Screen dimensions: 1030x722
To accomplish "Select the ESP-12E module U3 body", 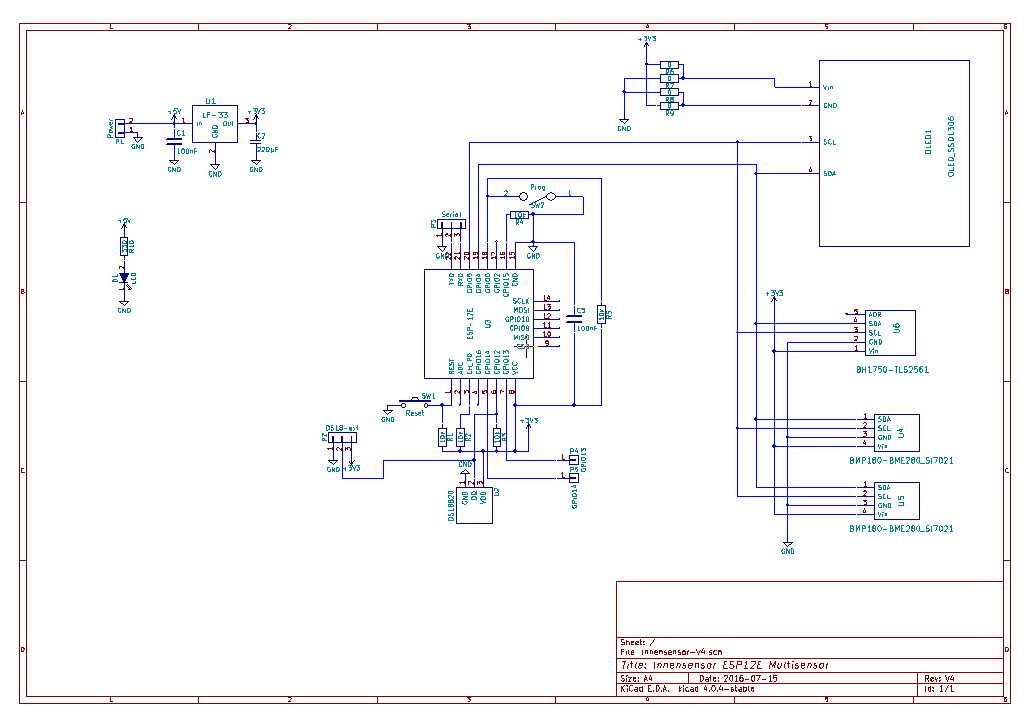I will [x=479, y=324].
